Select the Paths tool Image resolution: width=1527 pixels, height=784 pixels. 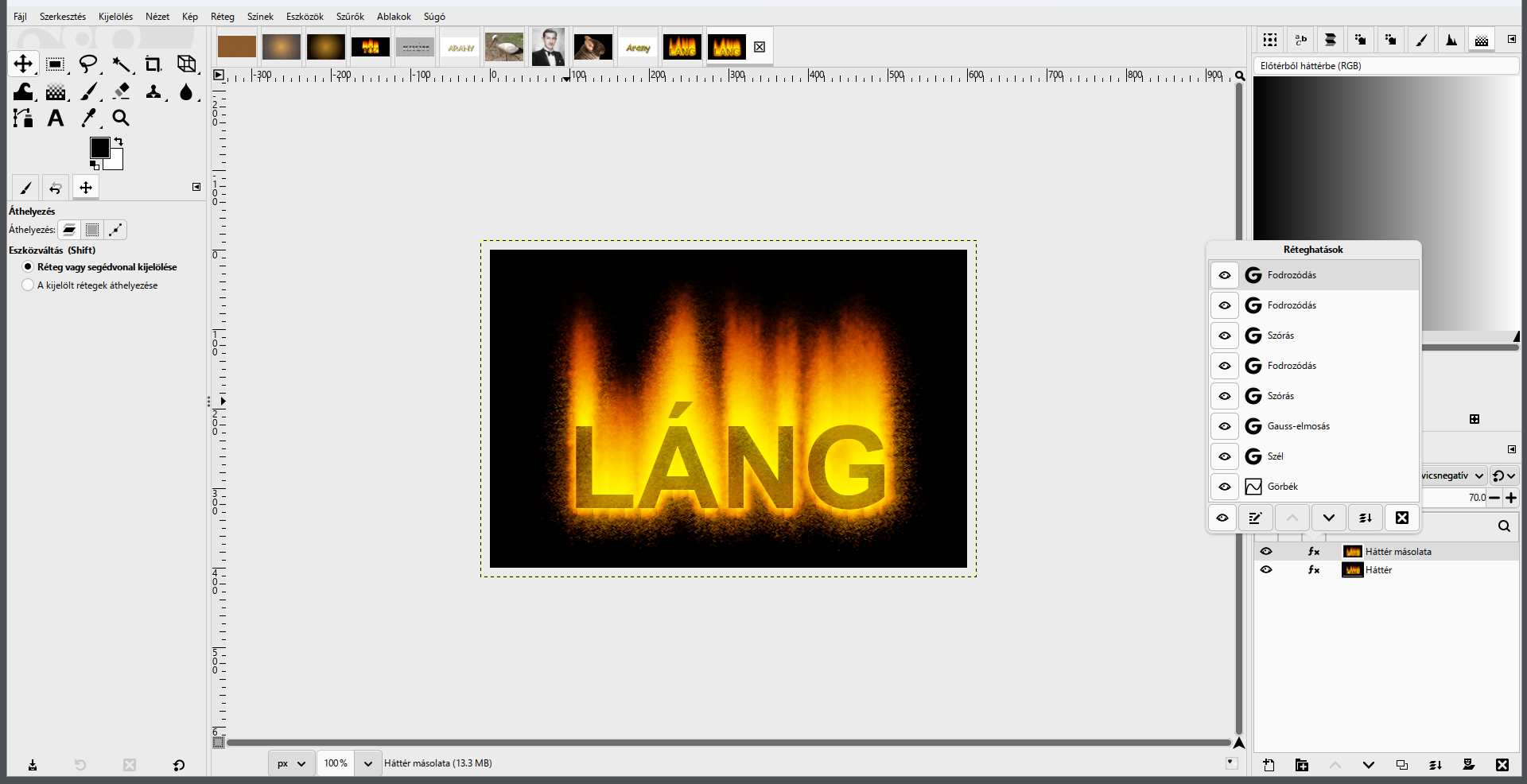pos(23,118)
